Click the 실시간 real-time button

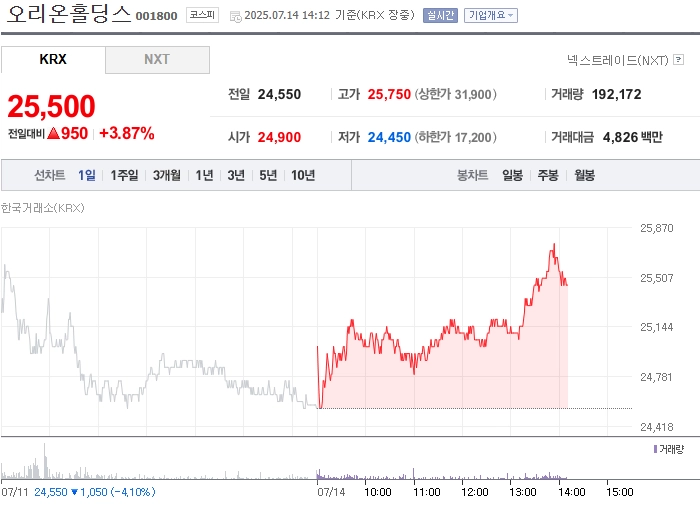click(440, 16)
